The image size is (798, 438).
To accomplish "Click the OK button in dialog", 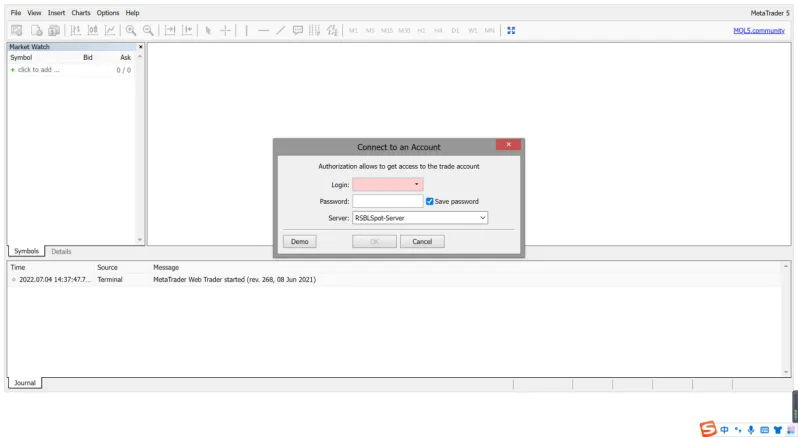I will click(375, 242).
